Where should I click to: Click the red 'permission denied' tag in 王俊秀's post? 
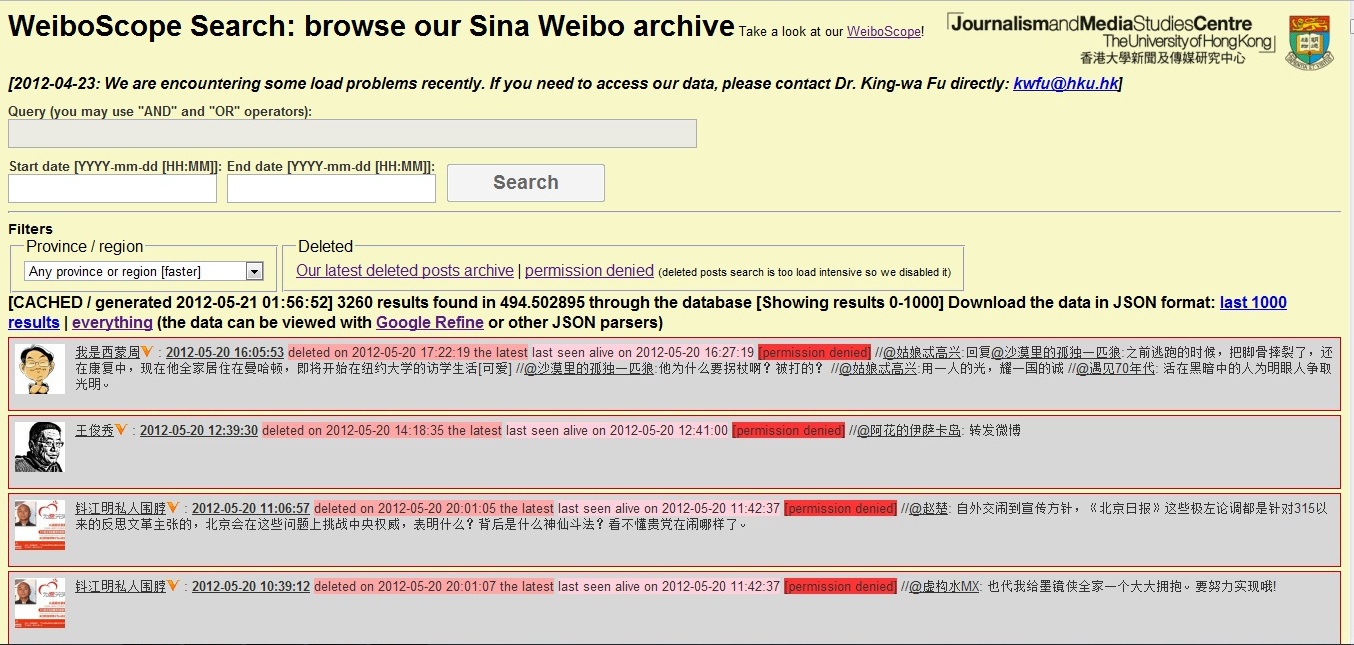pyautogui.click(x=788, y=430)
